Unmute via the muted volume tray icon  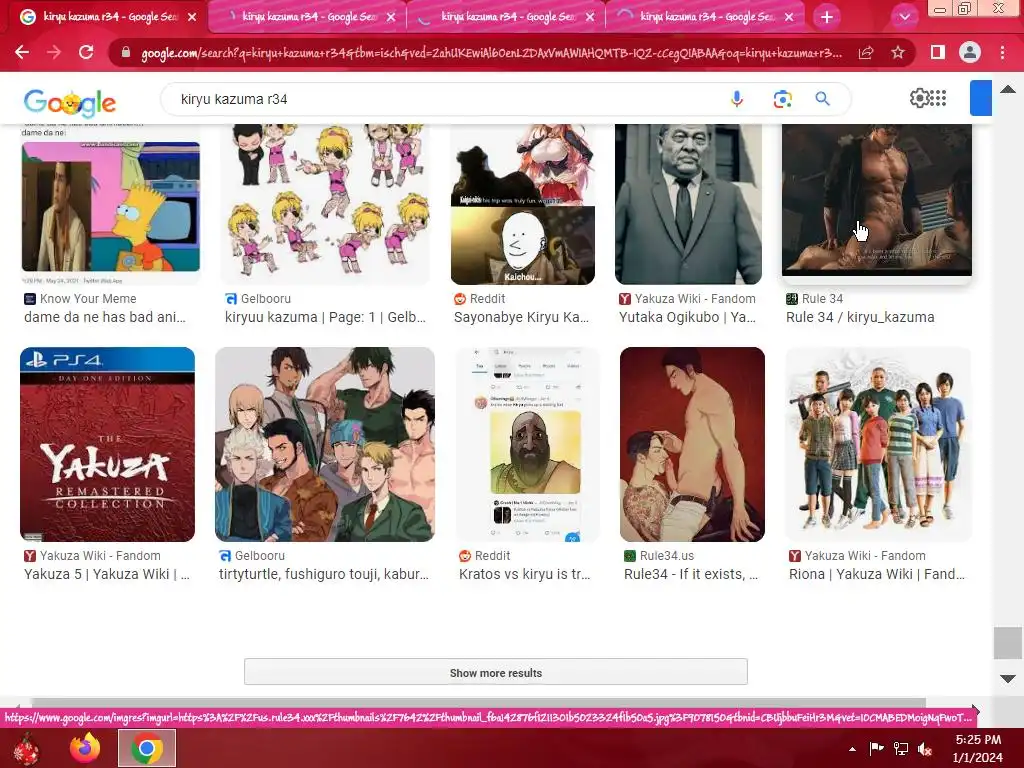pyautogui.click(x=925, y=749)
